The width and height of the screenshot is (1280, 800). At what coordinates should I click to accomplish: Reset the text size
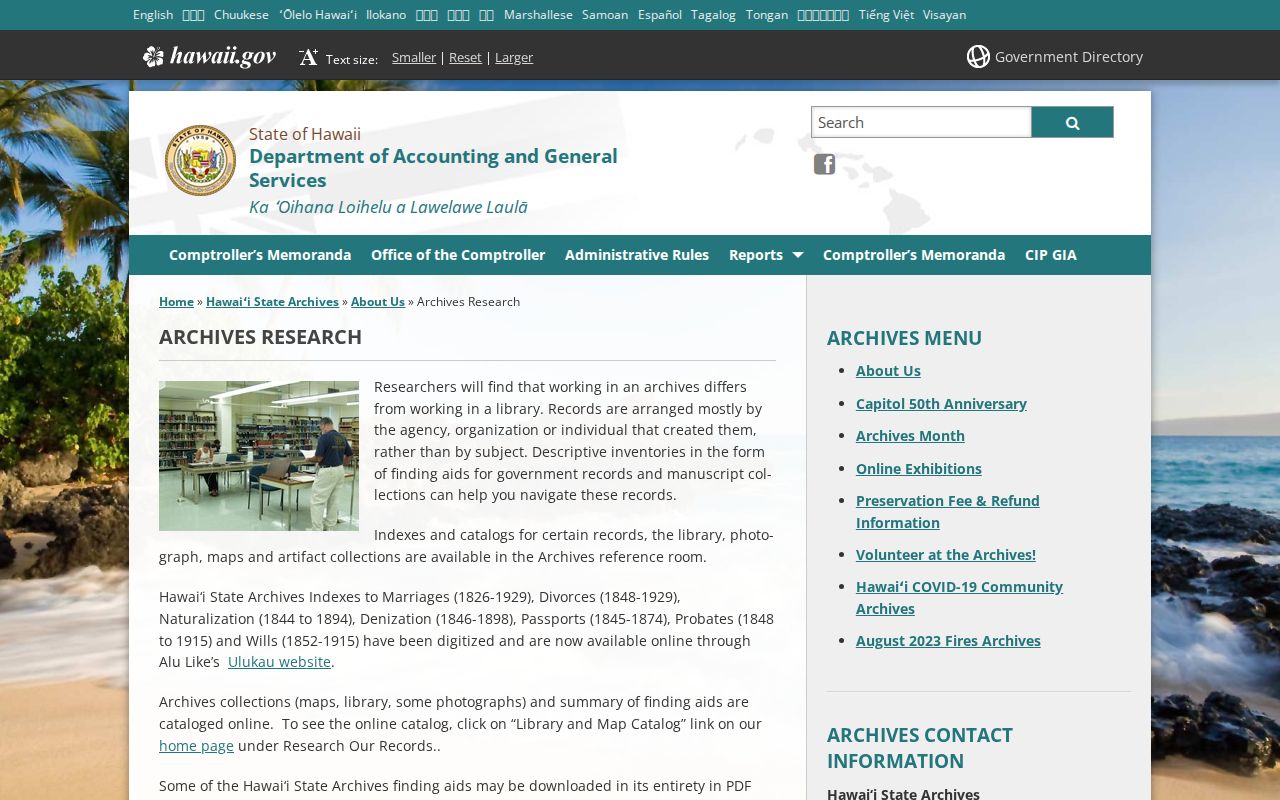pyautogui.click(x=465, y=57)
